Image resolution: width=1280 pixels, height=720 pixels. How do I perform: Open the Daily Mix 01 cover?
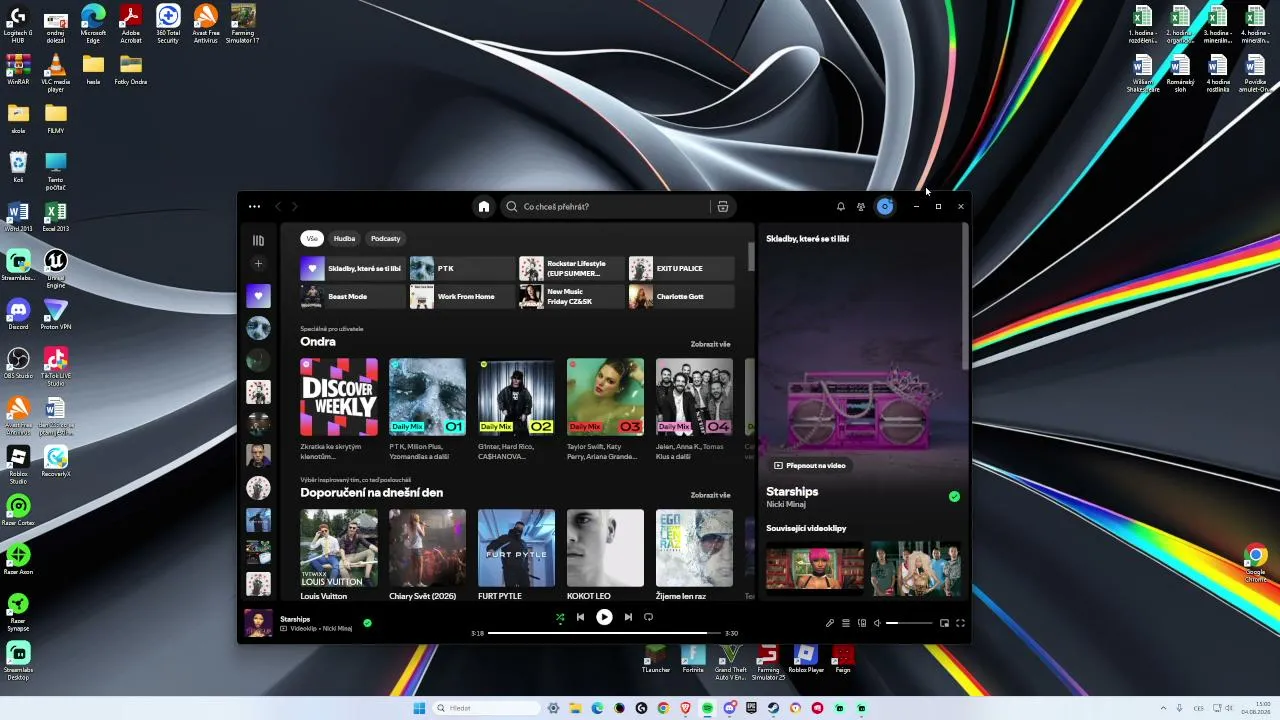428,397
